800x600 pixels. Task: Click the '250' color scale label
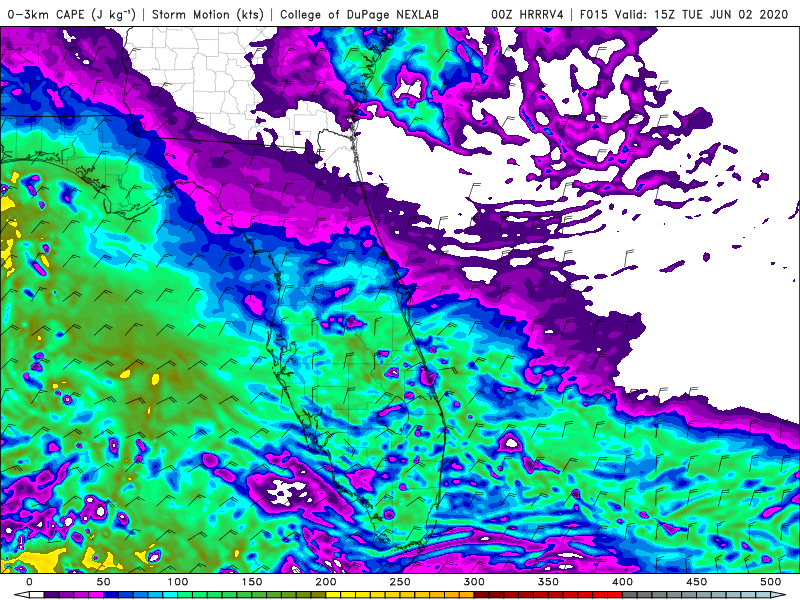click(400, 582)
